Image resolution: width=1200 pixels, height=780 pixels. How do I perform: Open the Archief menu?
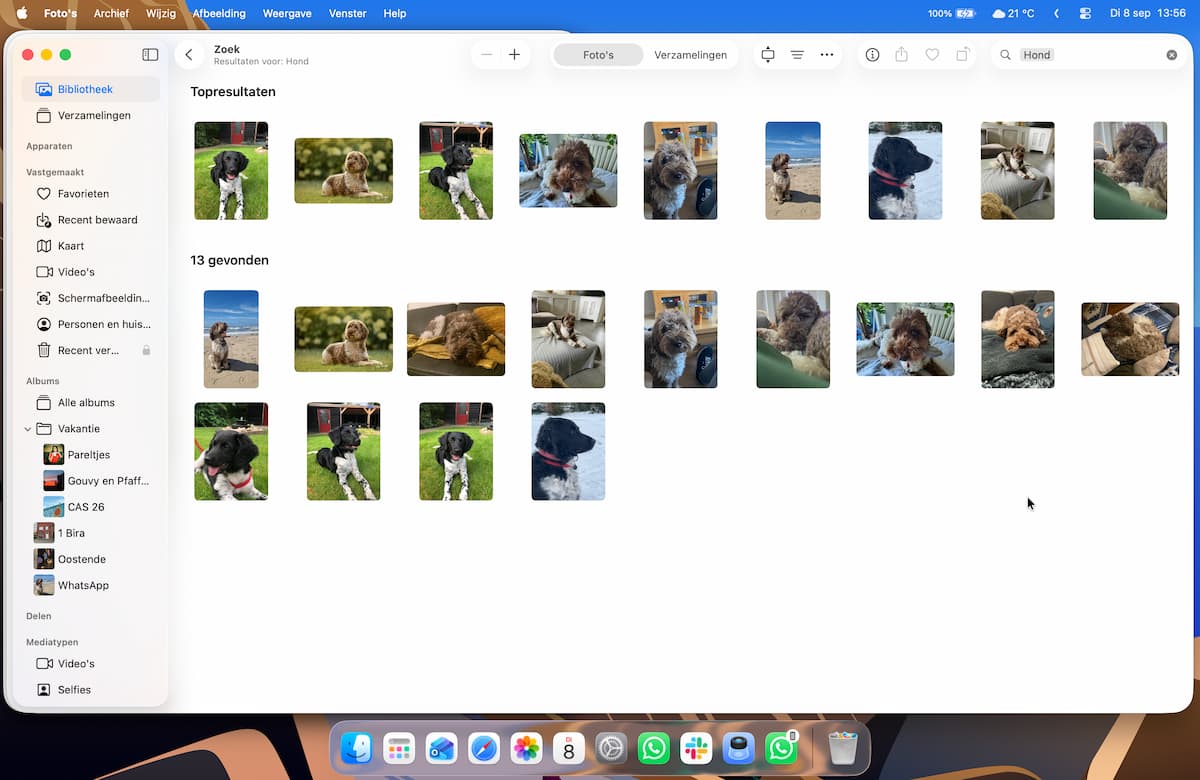tap(111, 14)
